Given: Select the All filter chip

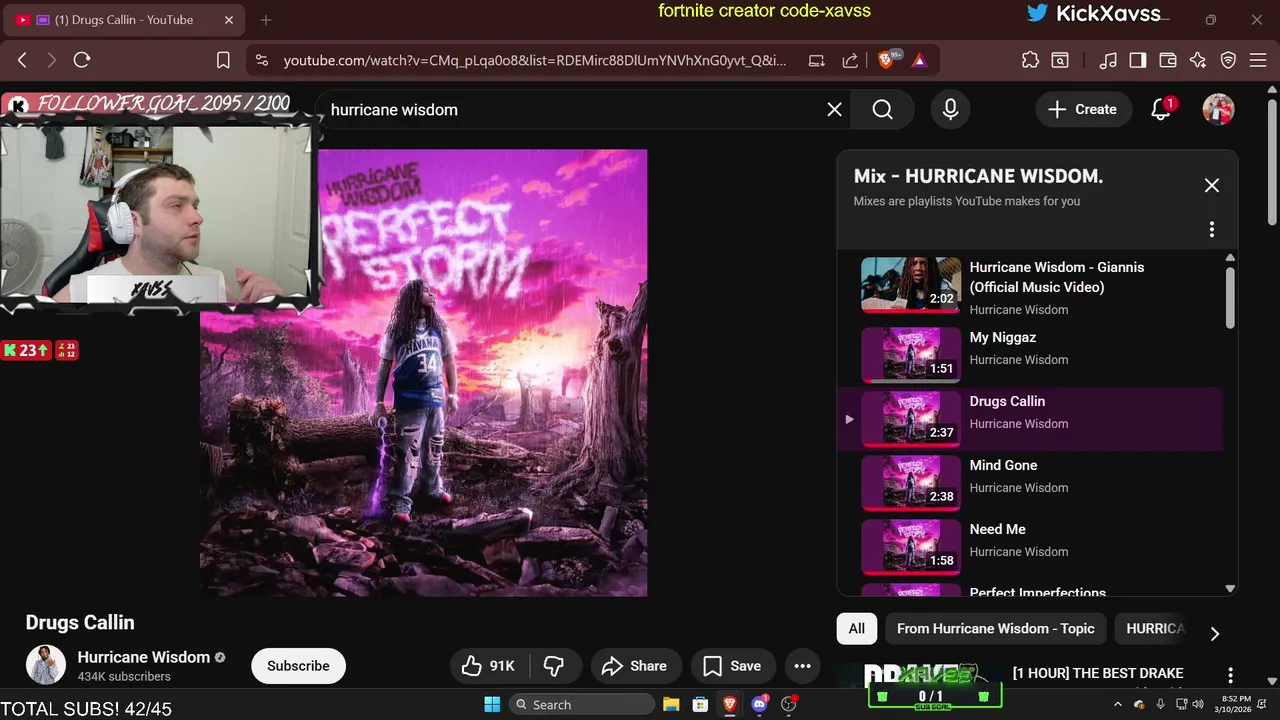Looking at the screenshot, I should click(857, 629).
